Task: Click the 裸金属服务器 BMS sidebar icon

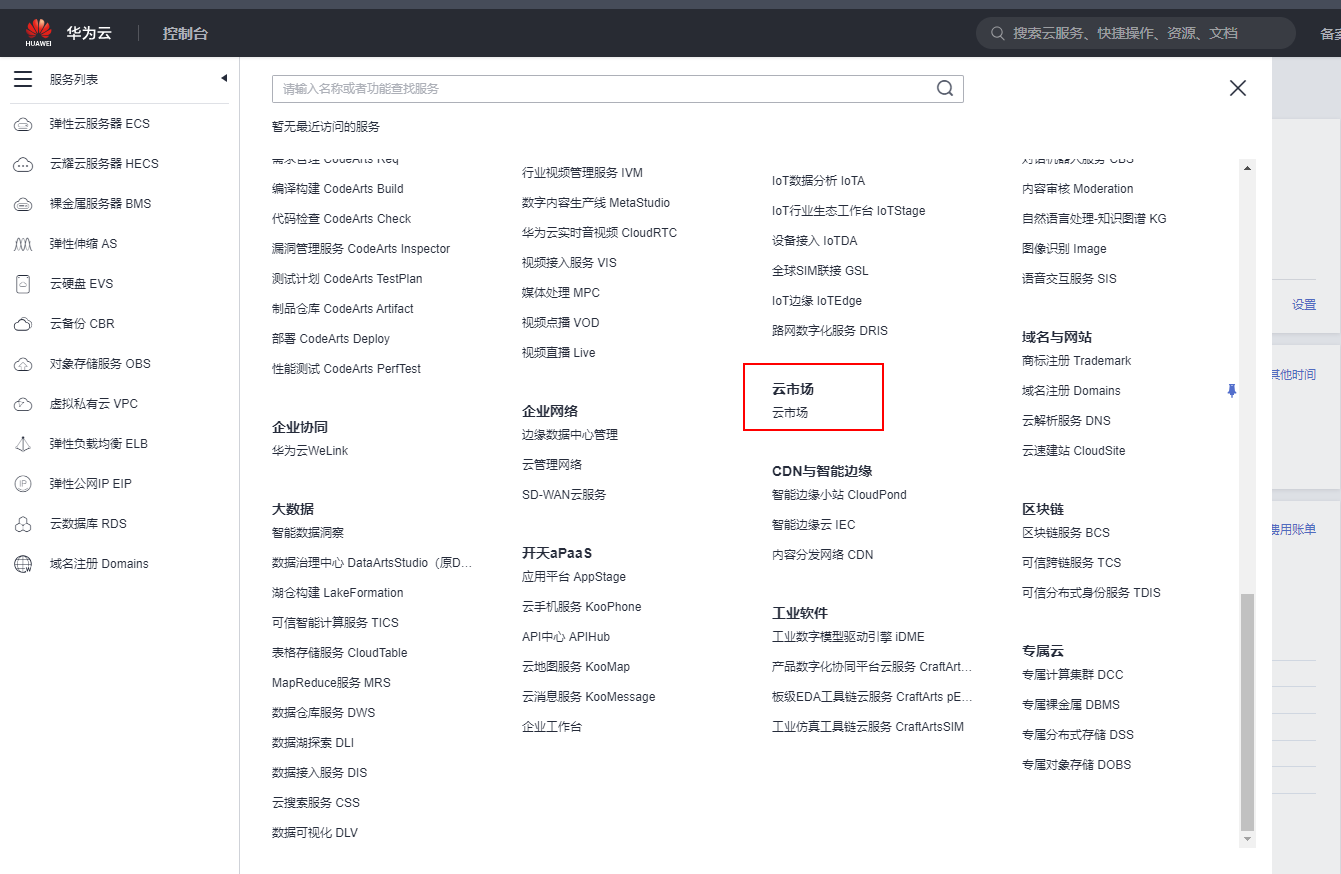Action: [23, 204]
